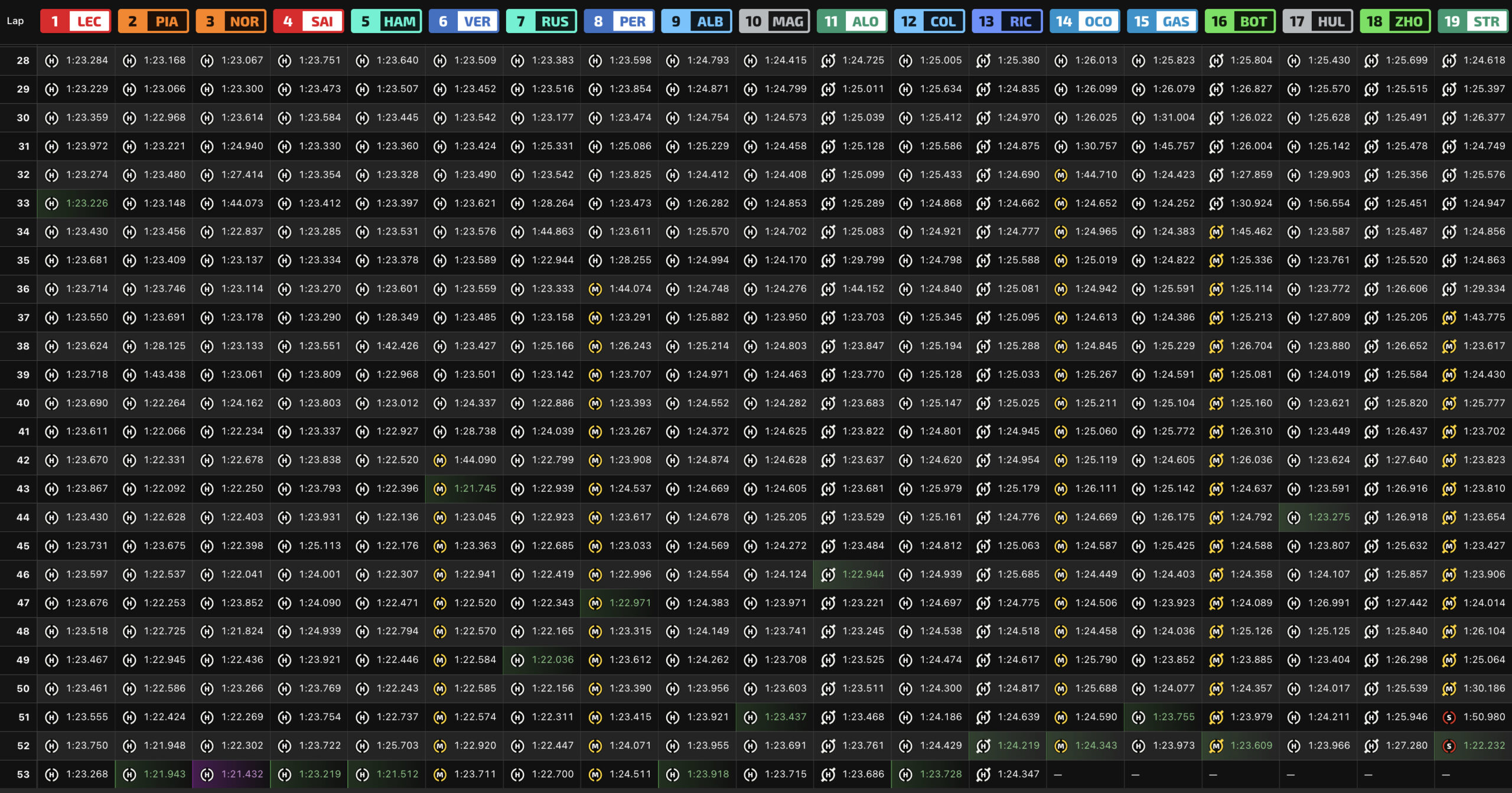Select hard tyre icon next to Russell's 1:22.036
This screenshot has width=1512, height=793.
[517, 660]
